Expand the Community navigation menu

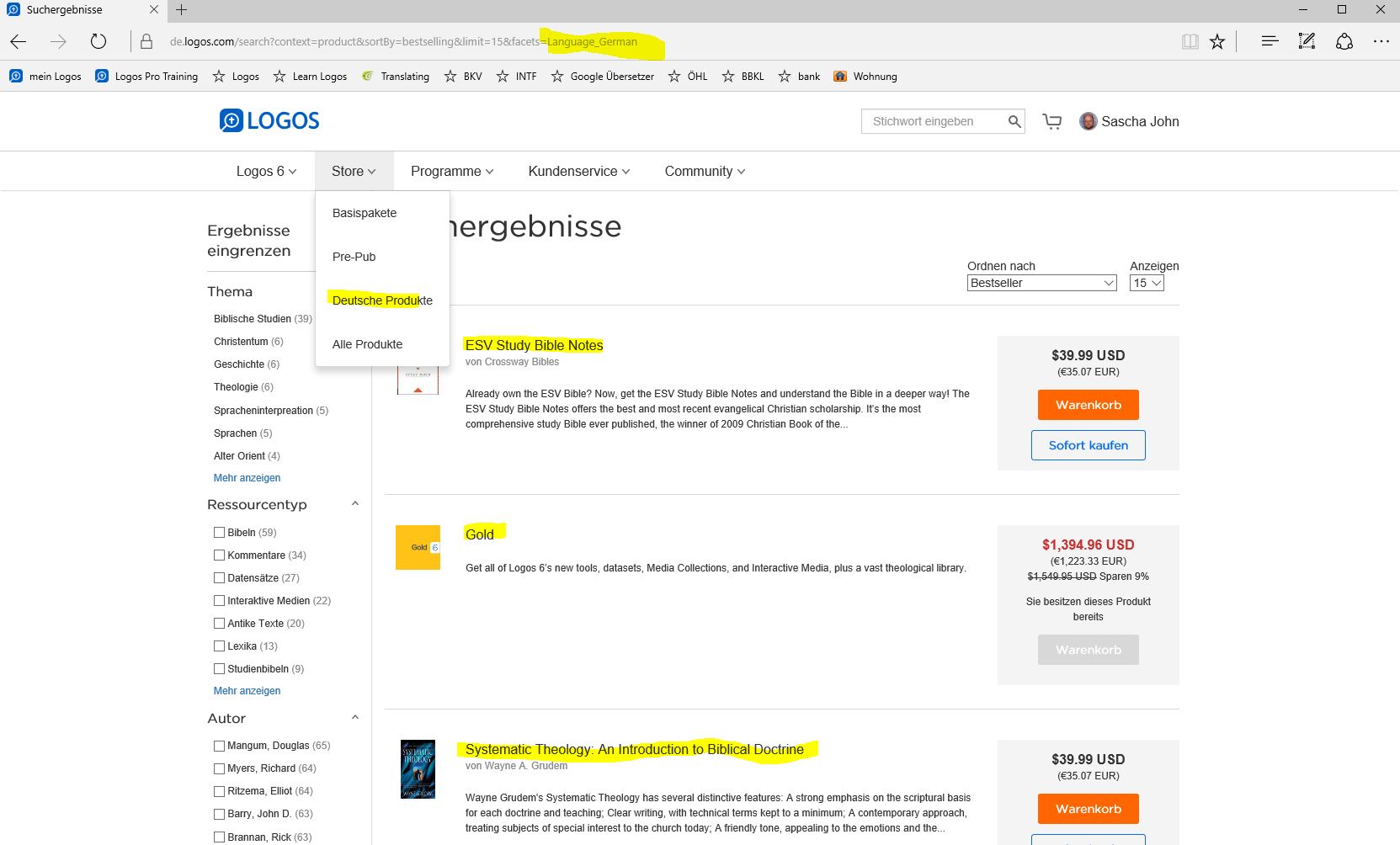click(x=705, y=171)
